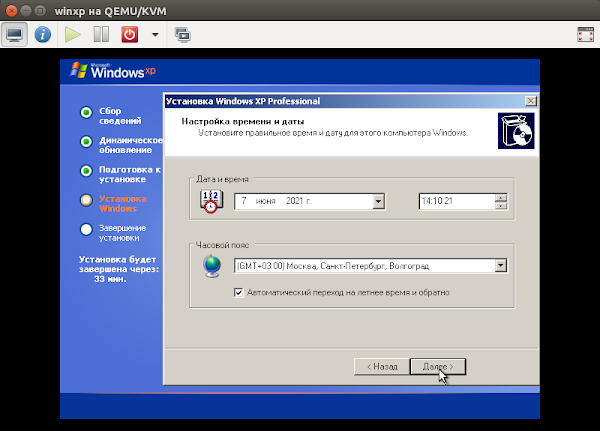The height and width of the screenshot is (431, 600).
Task: Click the remaining time '33 мин.' text
Action: pos(110,279)
